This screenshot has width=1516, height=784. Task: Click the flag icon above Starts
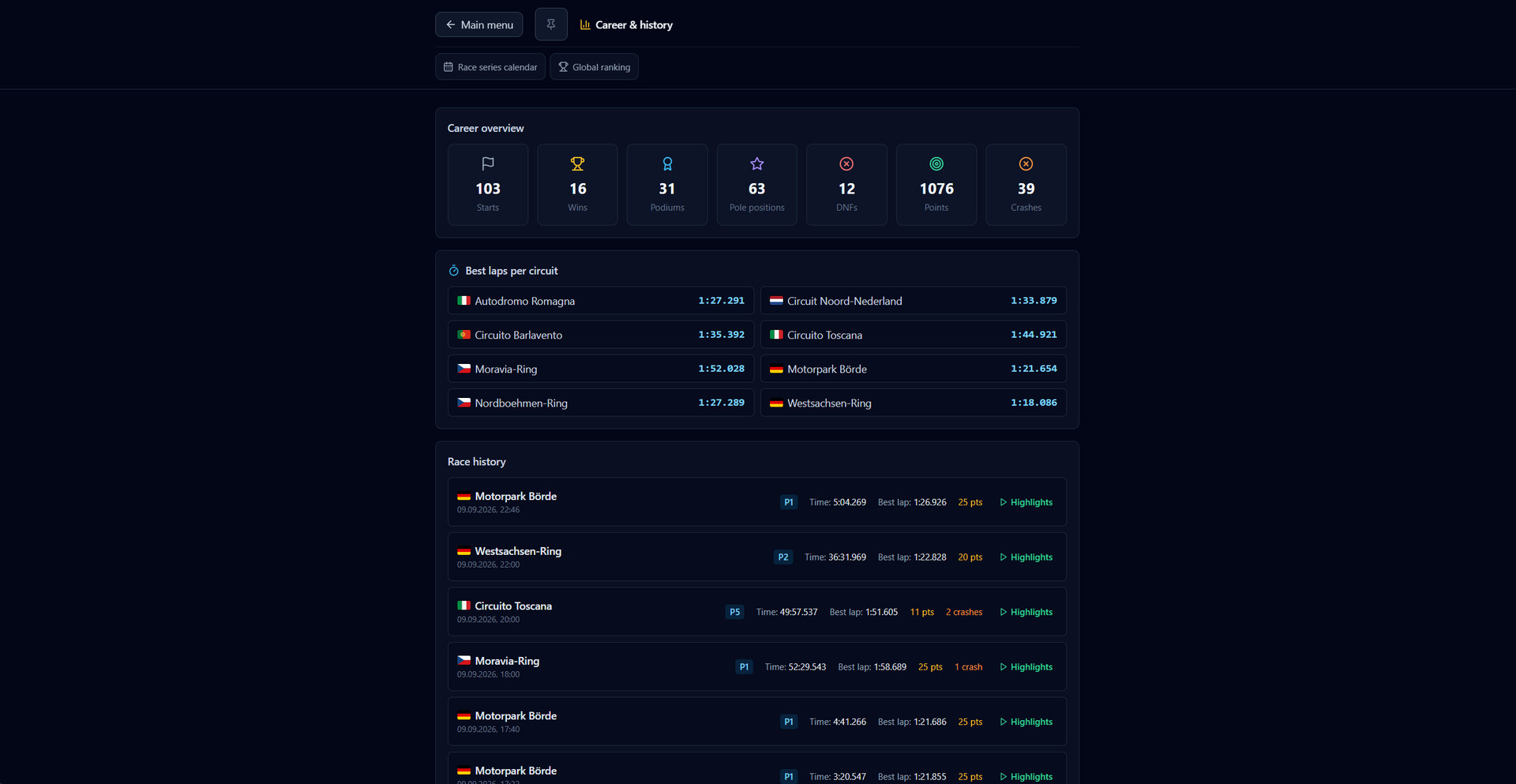488,163
